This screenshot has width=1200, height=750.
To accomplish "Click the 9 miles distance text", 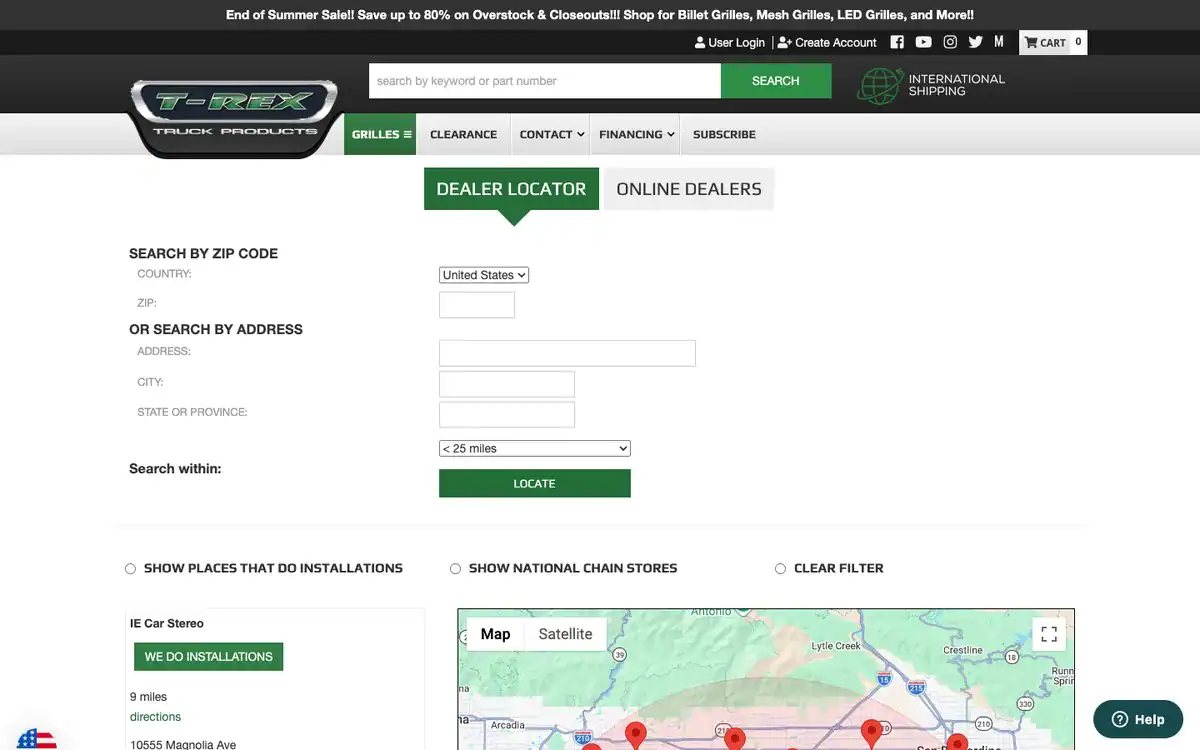I will 148,697.
